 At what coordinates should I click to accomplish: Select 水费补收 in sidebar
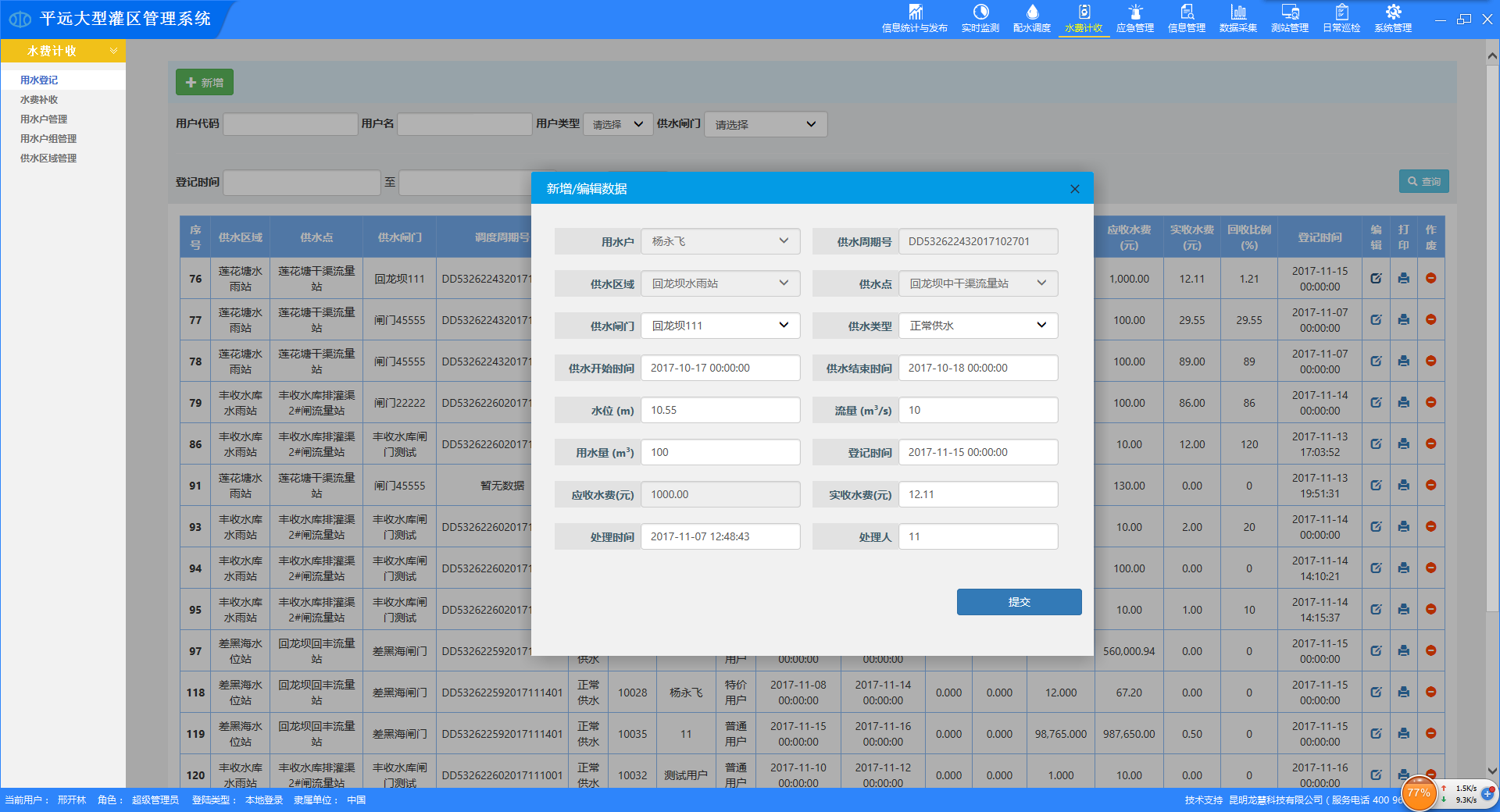click(x=39, y=99)
